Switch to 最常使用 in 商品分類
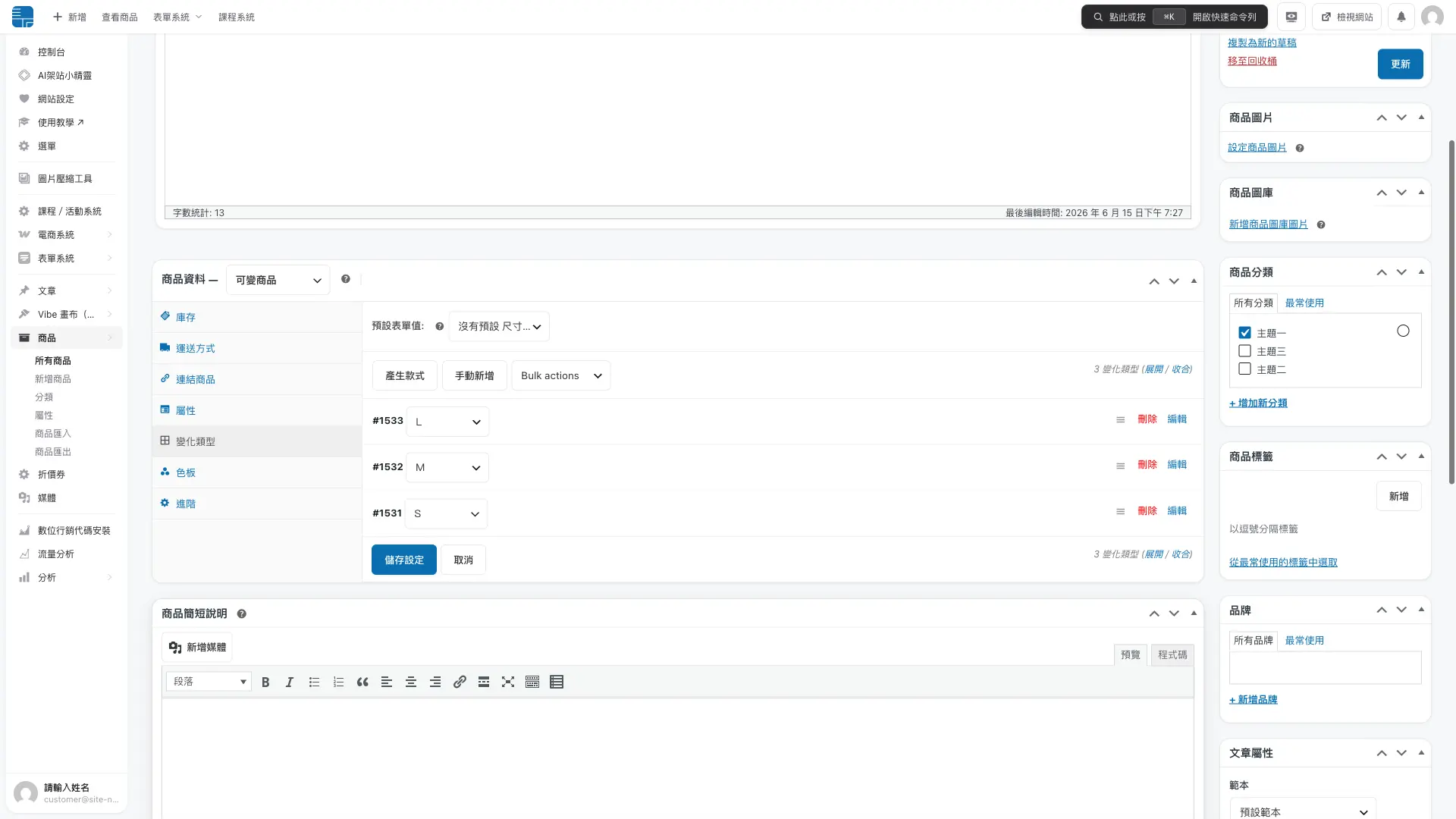This screenshot has width=1456, height=819. coord(1304,303)
